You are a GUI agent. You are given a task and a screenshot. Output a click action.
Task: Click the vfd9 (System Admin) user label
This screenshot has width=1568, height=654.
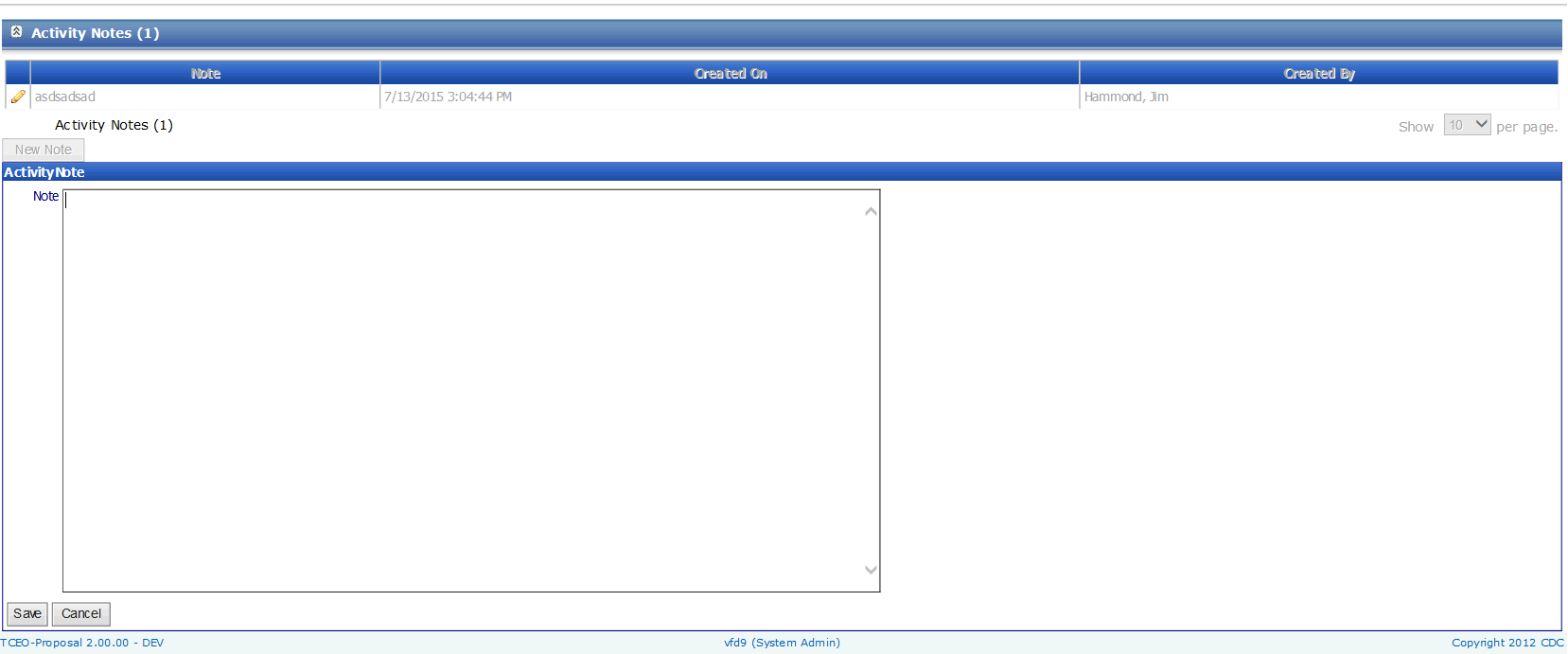(x=782, y=643)
